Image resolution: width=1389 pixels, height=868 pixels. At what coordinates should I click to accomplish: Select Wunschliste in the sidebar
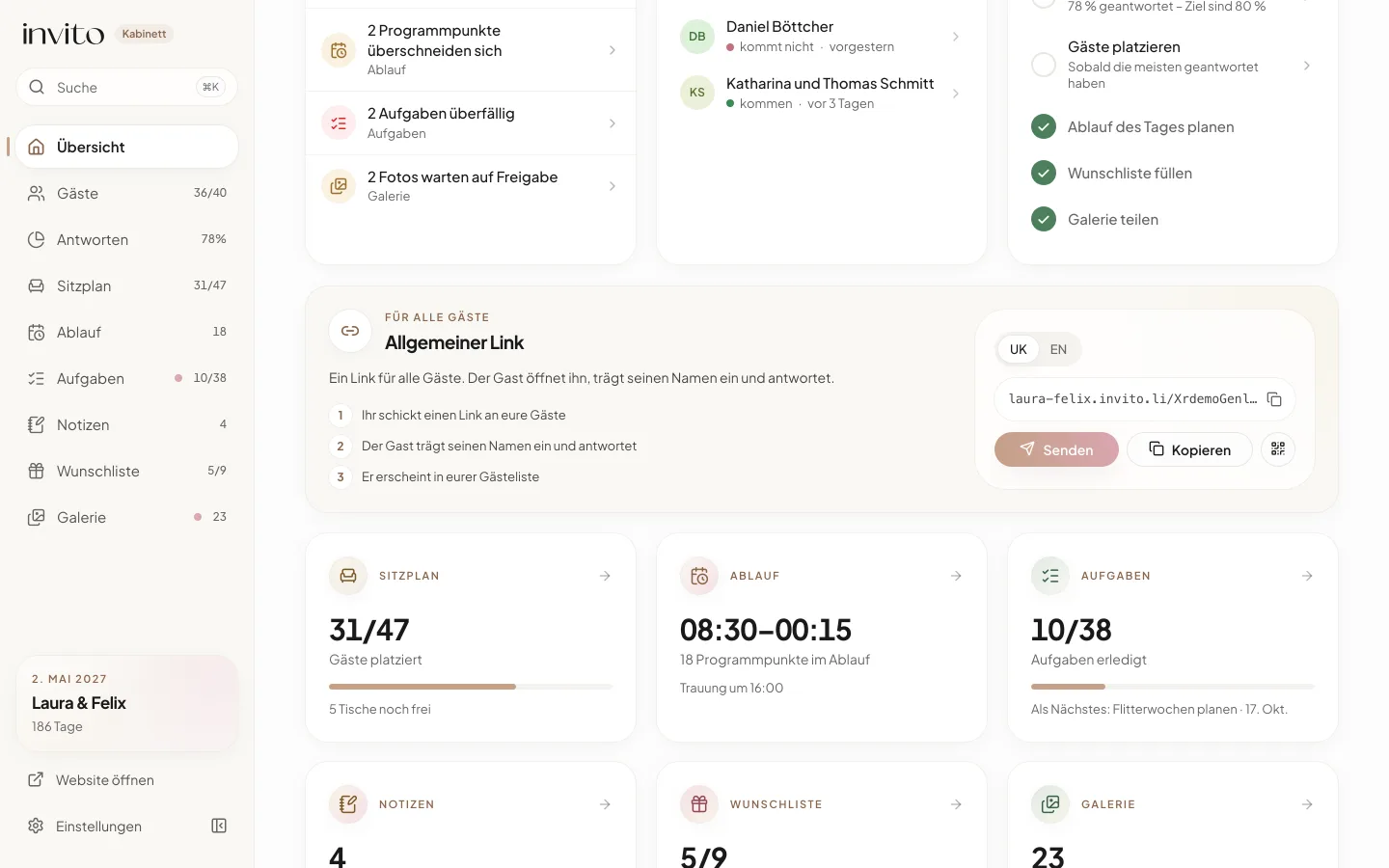click(127, 472)
